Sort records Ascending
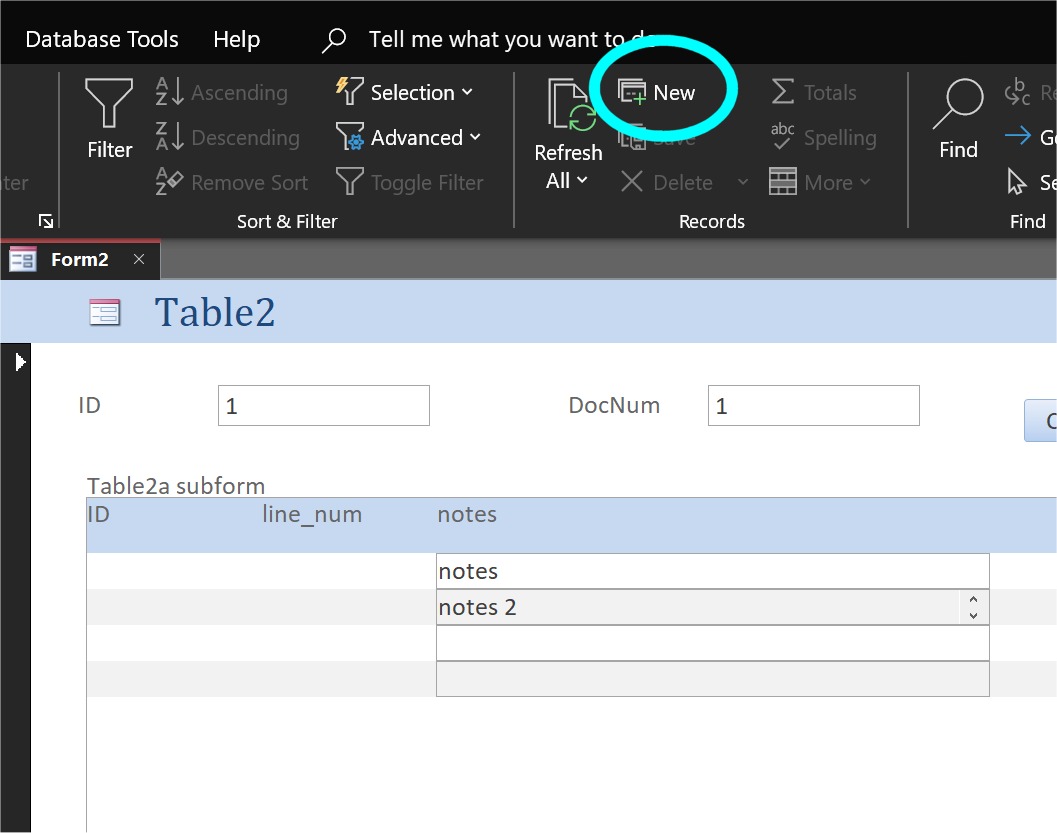Viewport: 1057px width, 833px height. 223,93
